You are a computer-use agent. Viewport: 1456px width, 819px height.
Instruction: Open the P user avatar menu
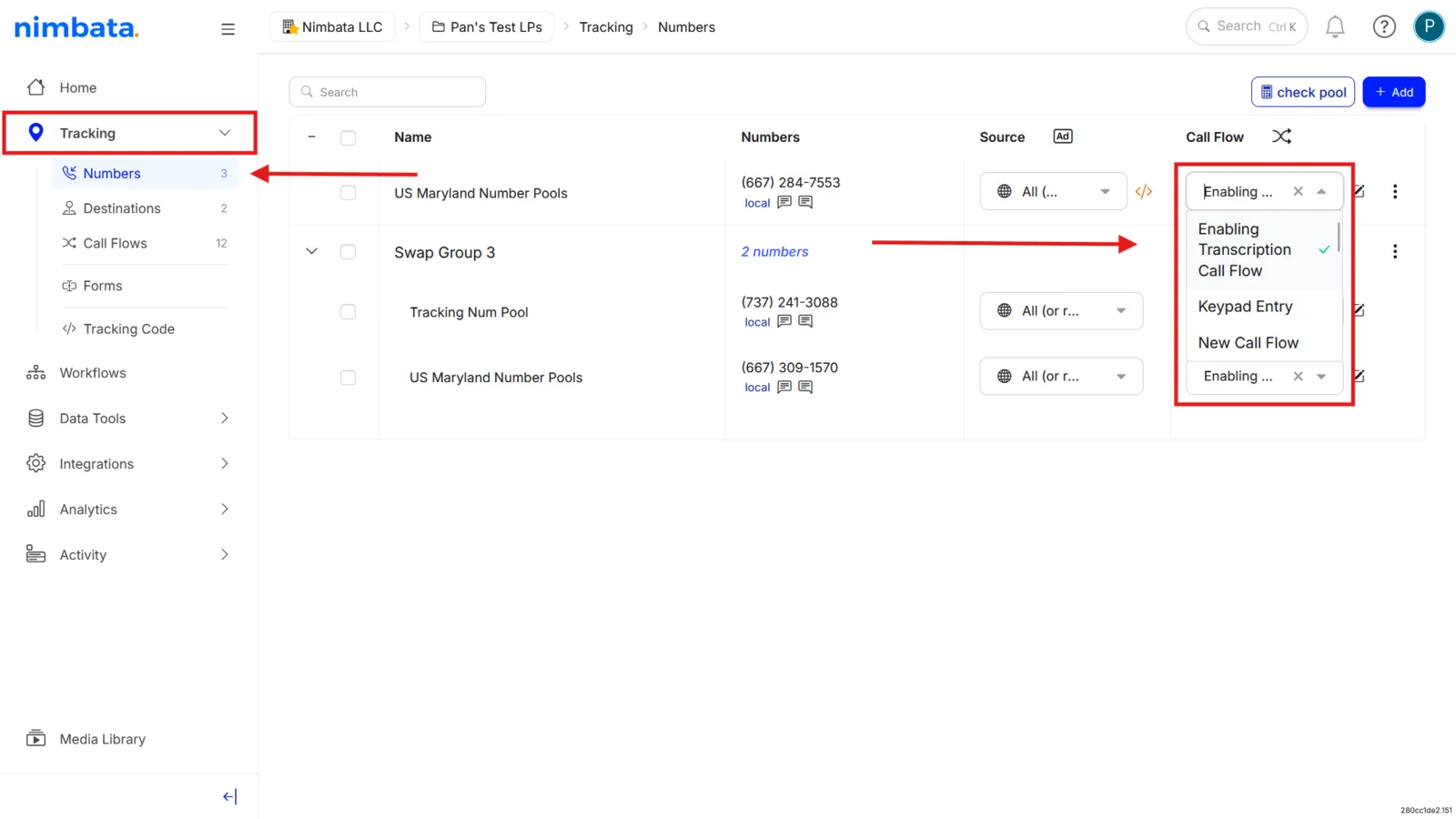[1429, 26]
